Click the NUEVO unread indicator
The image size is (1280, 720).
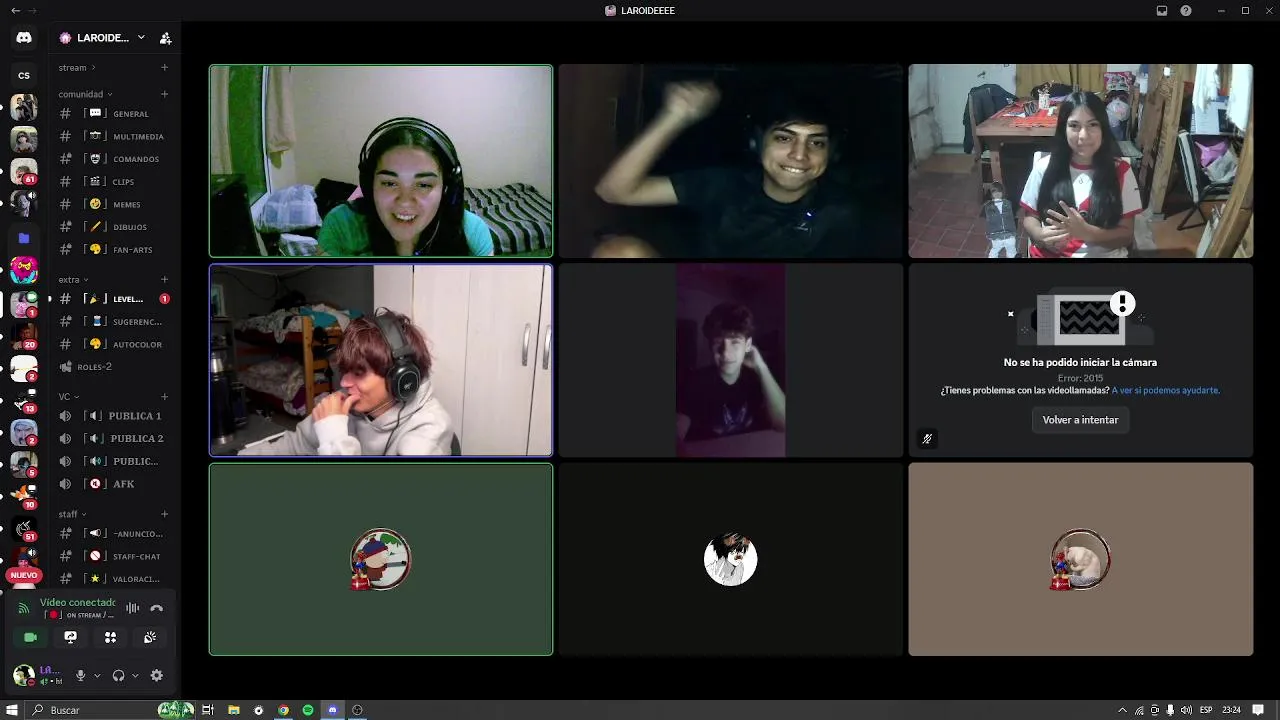[x=24, y=575]
